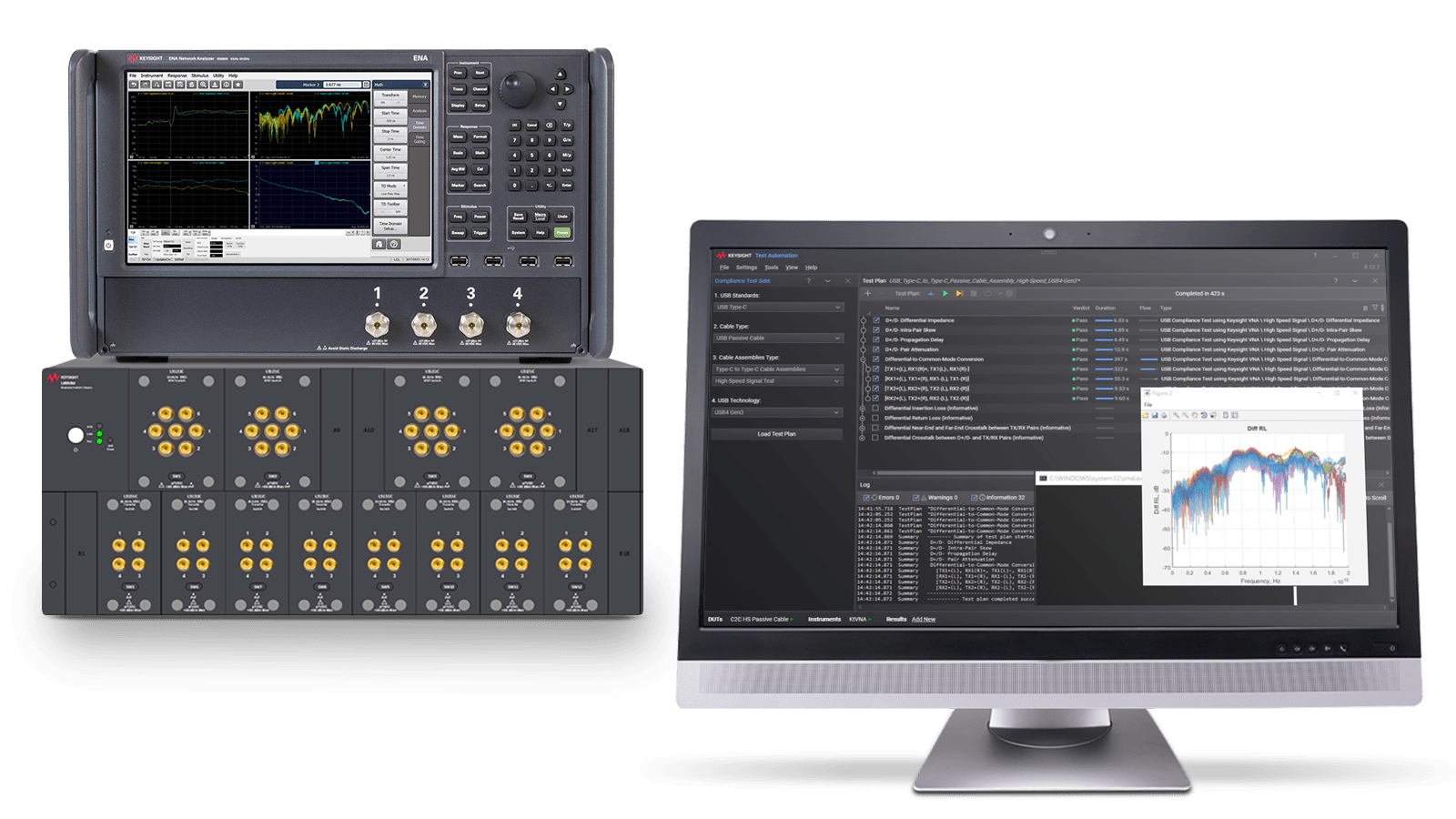
Task: Click help question mark in Compliance Test Sets
Action: 808,280
